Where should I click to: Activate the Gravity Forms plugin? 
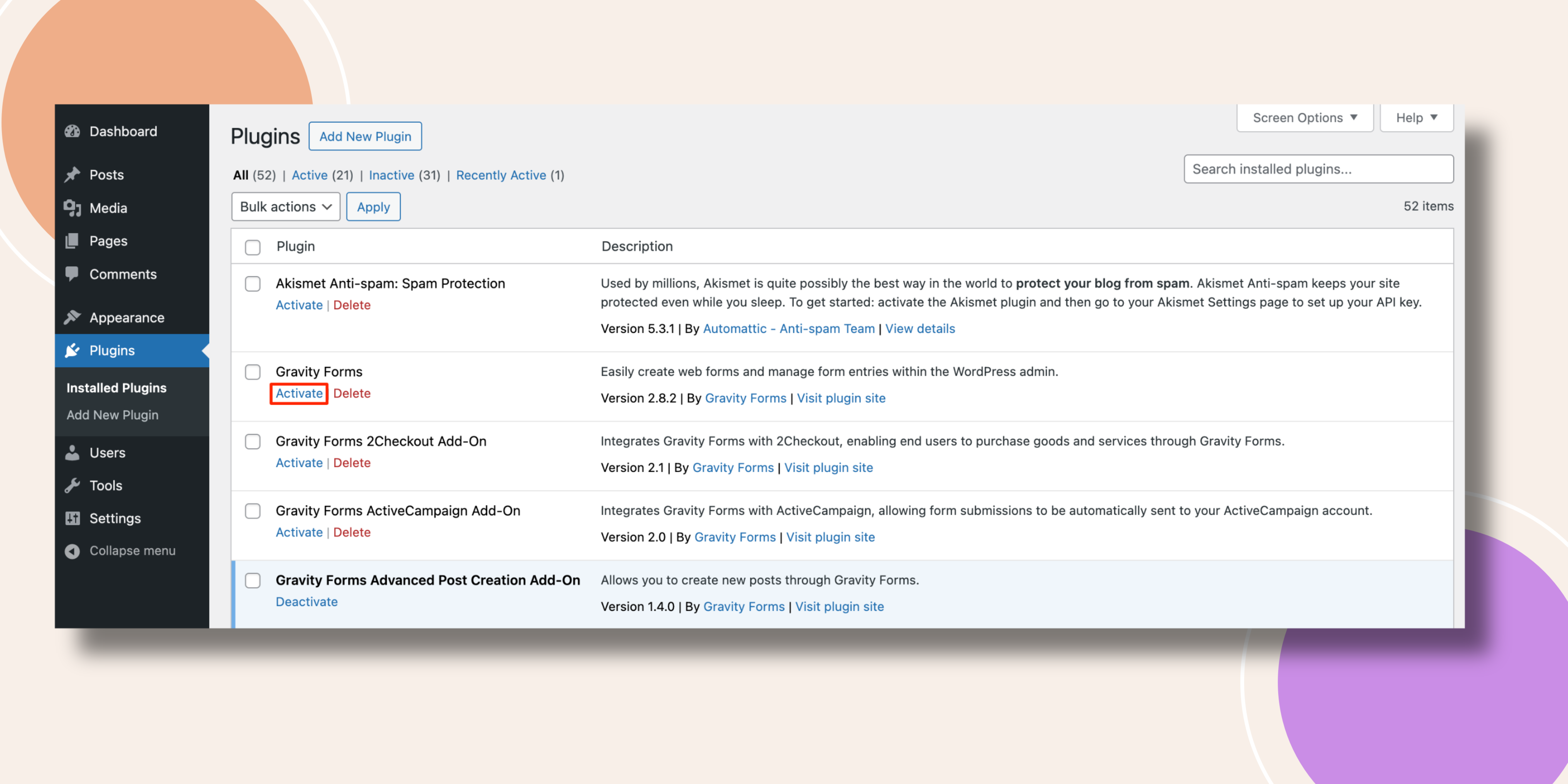[299, 393]
